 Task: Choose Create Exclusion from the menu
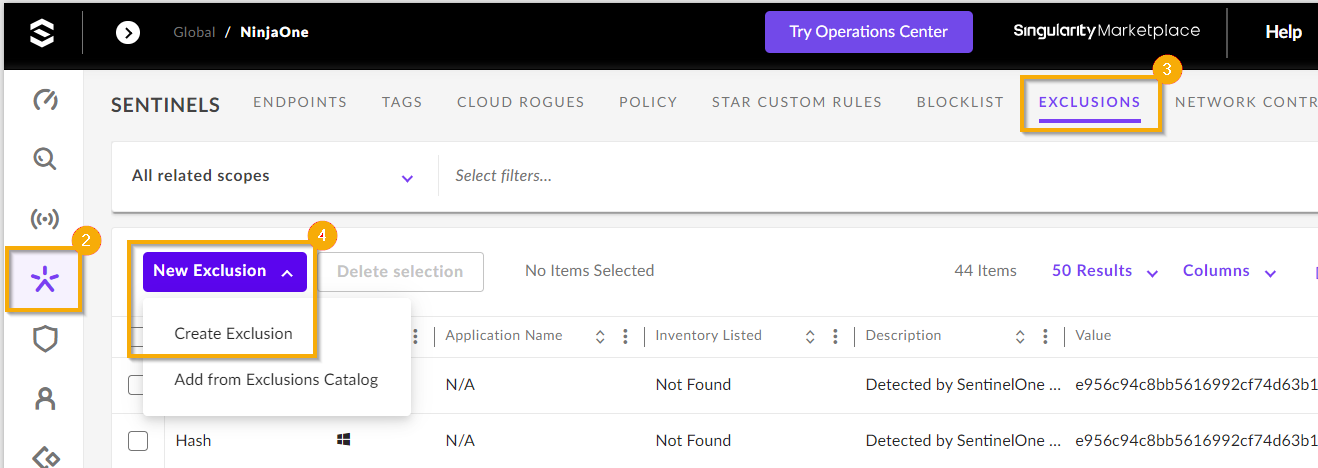click(x=233, y=334)
